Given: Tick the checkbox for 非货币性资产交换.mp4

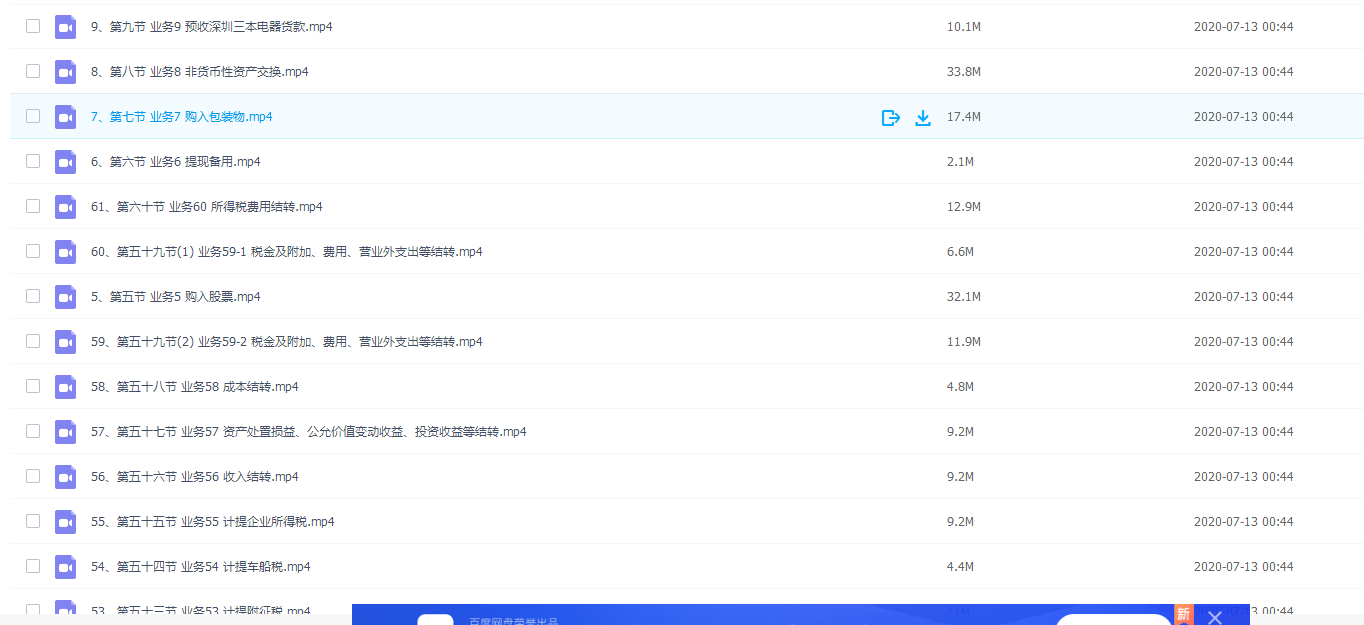Looking at the screenshot, I should [33, 71].
